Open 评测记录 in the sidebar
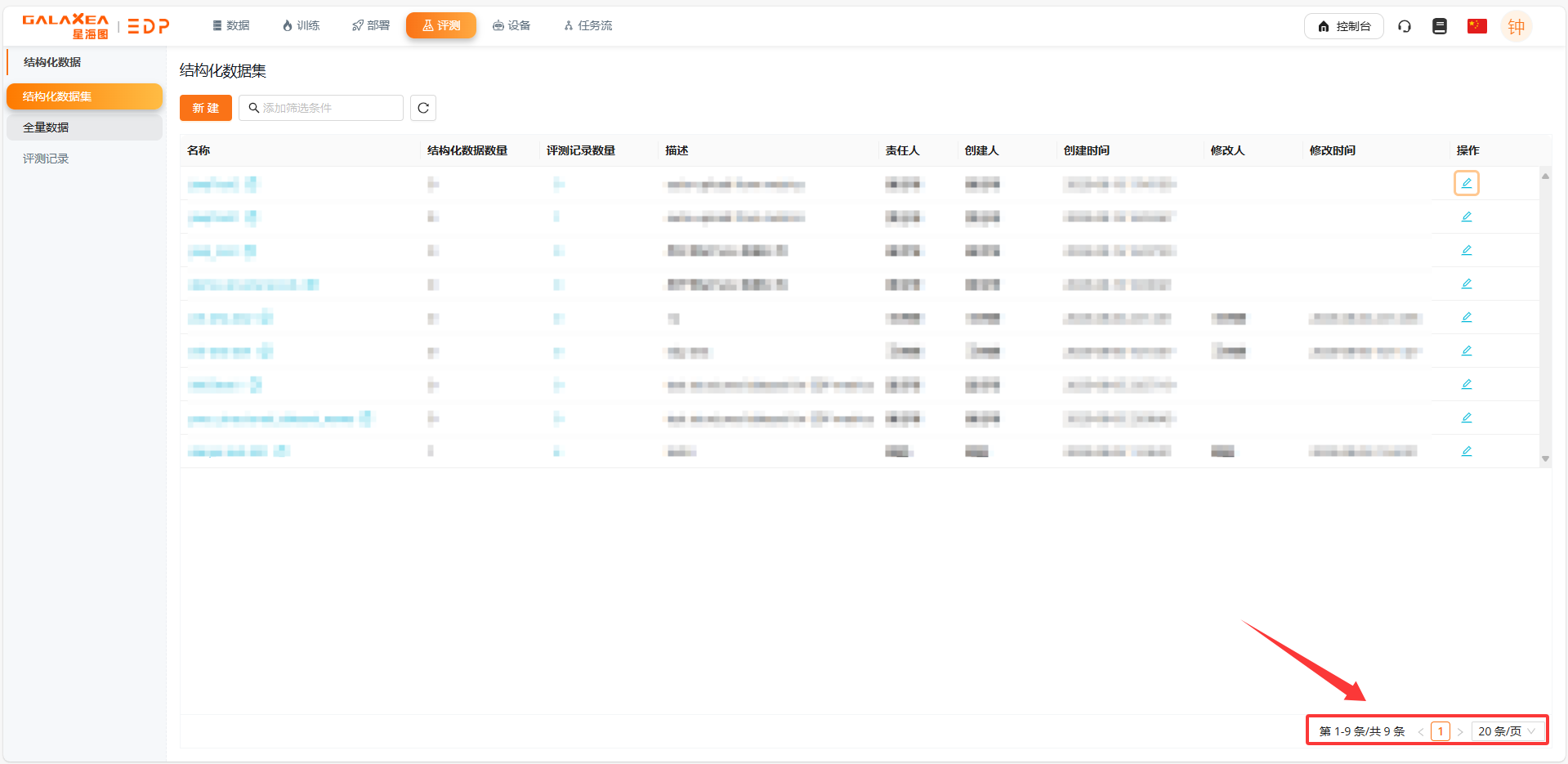Image resolution: width=1568 pixels, height=764 pixels. tap(46, 159)
